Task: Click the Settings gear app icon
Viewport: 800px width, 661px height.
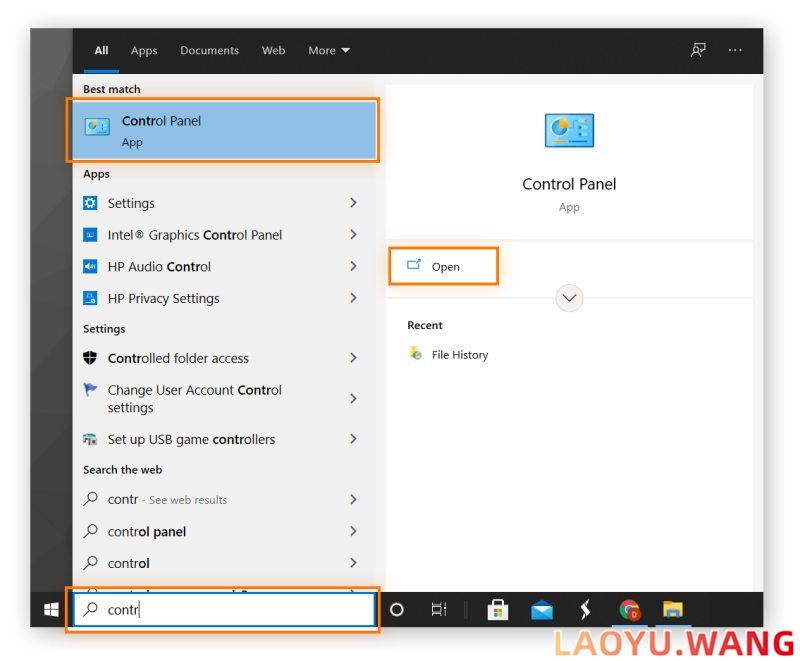Action: point(90,203)
